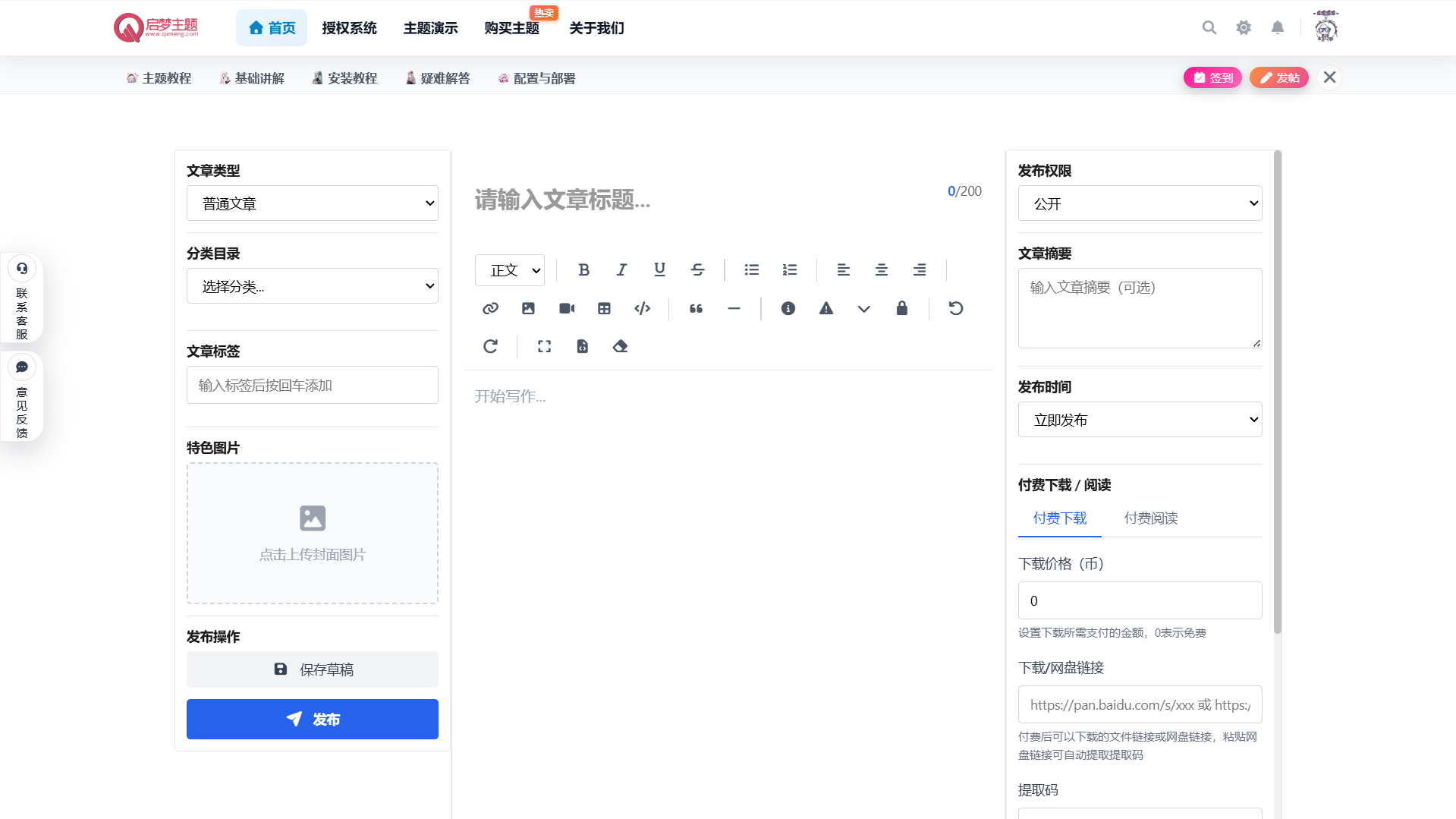Save the article with 保存草稿
Image resolution: width=1456 pixels, height=819 pixels.
312,669
